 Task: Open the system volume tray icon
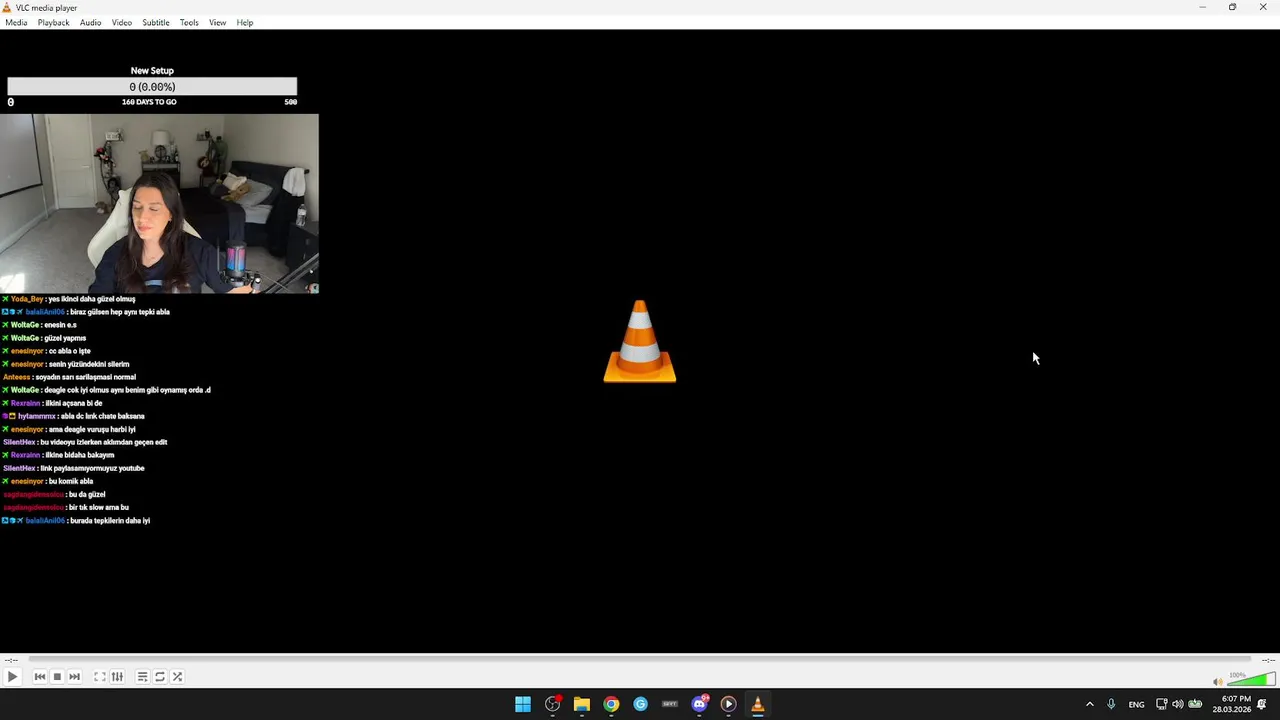[1178, 704]
